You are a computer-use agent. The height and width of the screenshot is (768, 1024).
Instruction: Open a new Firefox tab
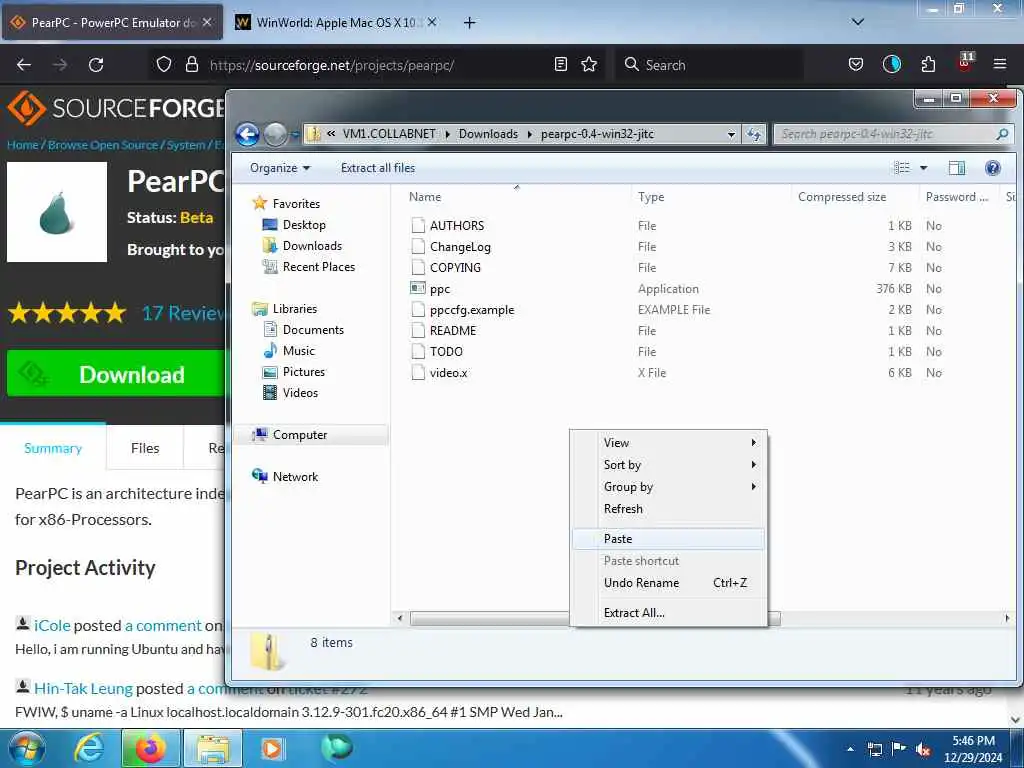(469, 22)
